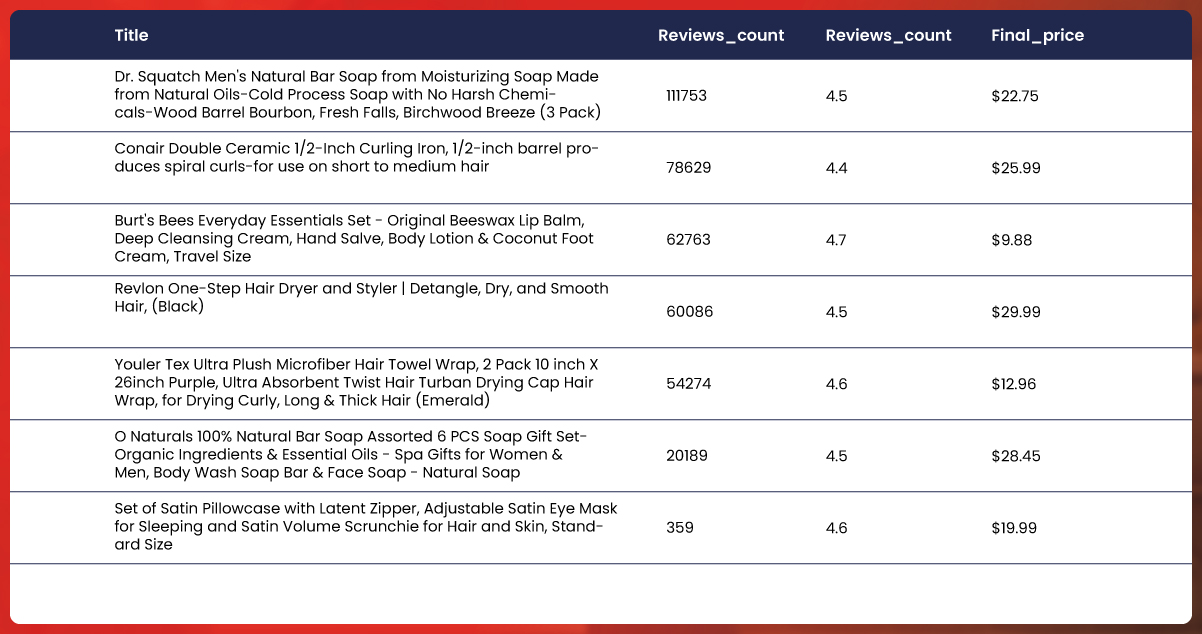The image size is (1202, 634).
Task: Click the 4.6 rating in Satin Pillowcase row
Action: click(x=836, y=528)
